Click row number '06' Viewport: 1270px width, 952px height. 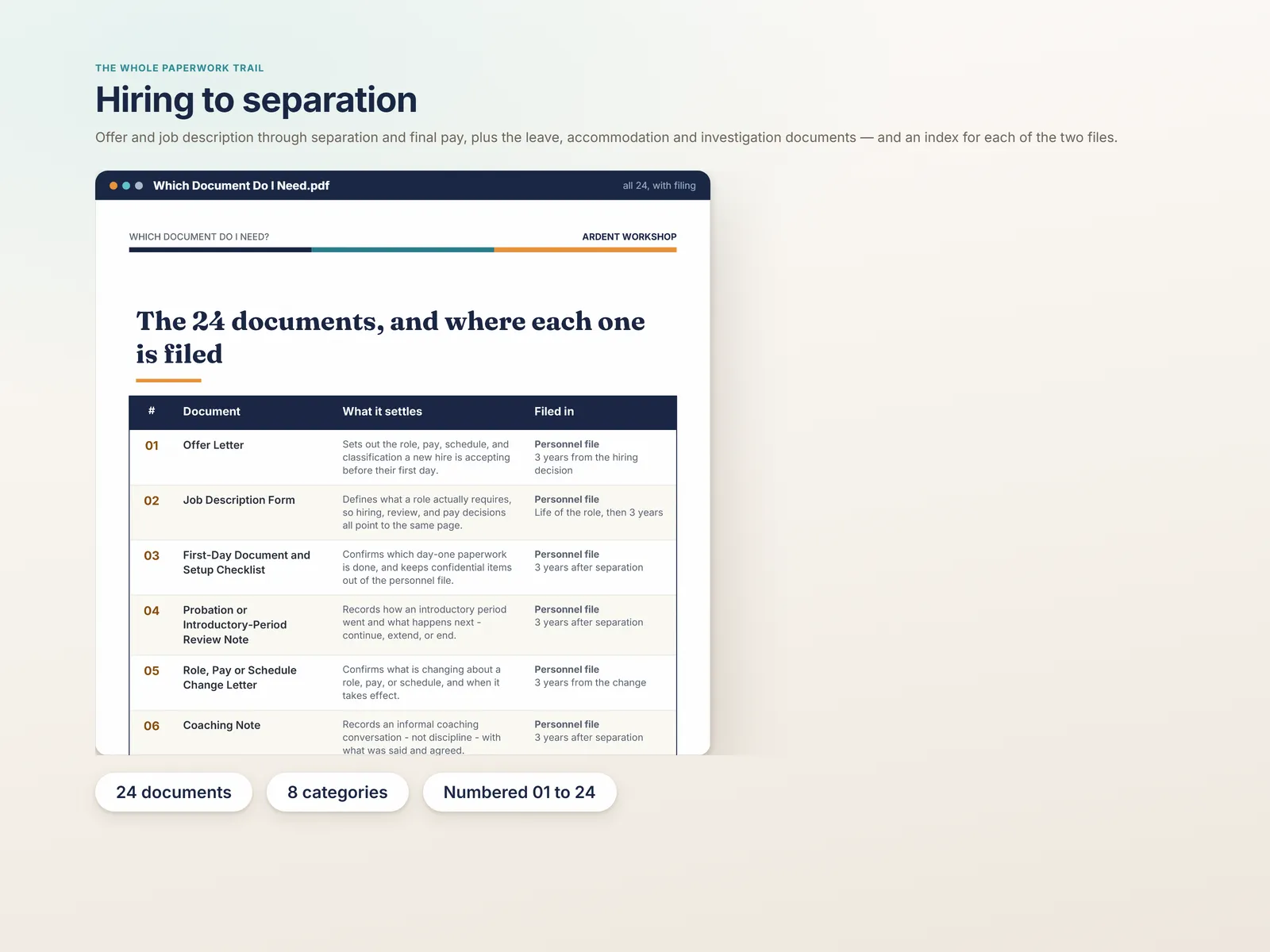(152, 726)
